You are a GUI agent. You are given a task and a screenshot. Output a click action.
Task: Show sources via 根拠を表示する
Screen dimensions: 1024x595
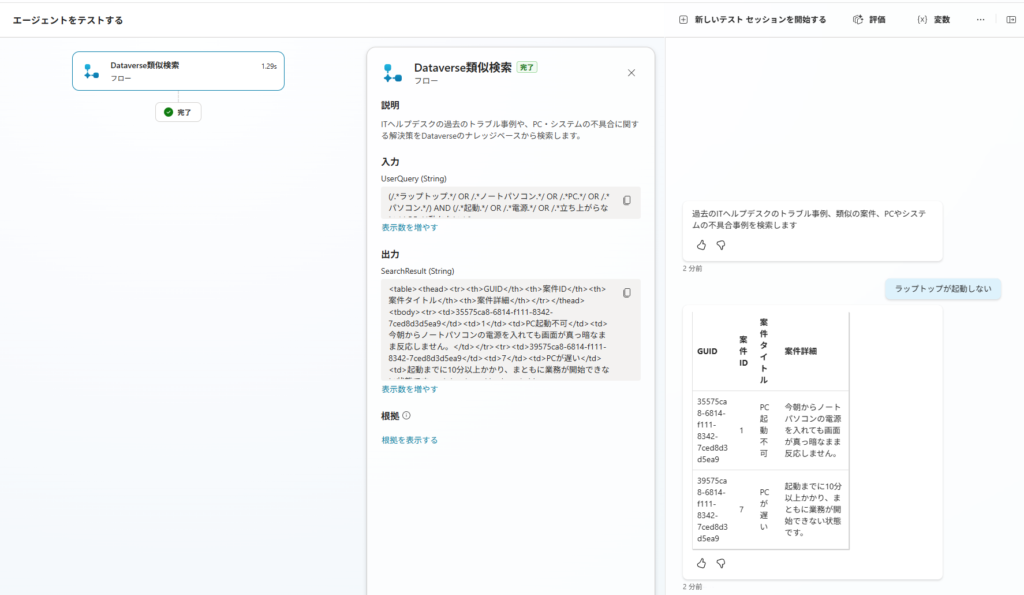tap(409, 440)
